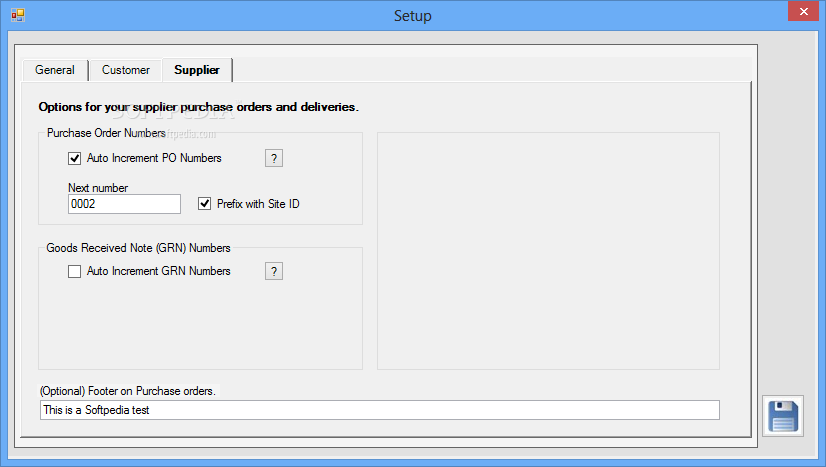Enable Auto Increment GRN Numbers
Image resolution: width=826 pixels, height=467 pixels.
74,271
